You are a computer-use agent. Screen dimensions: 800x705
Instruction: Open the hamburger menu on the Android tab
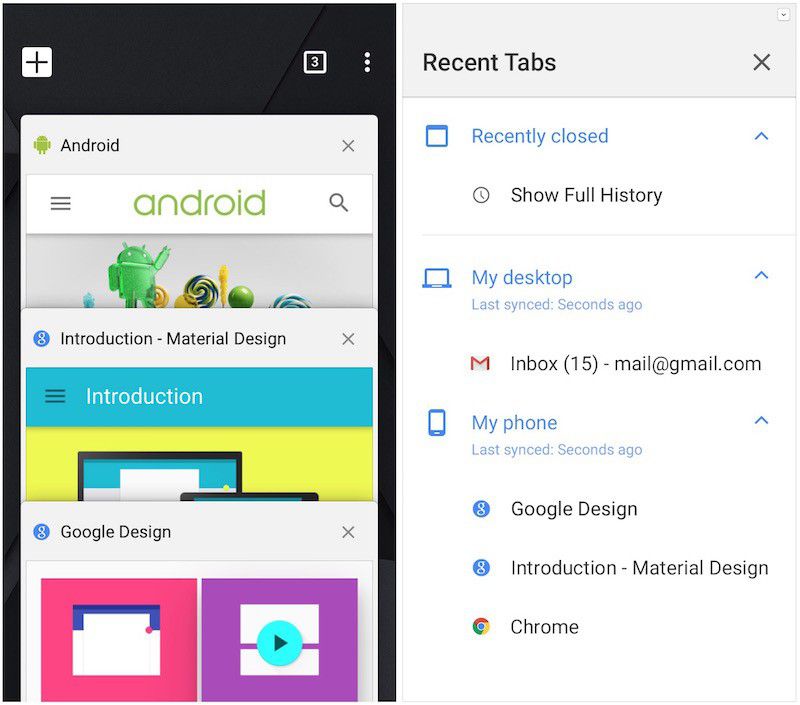60,203
